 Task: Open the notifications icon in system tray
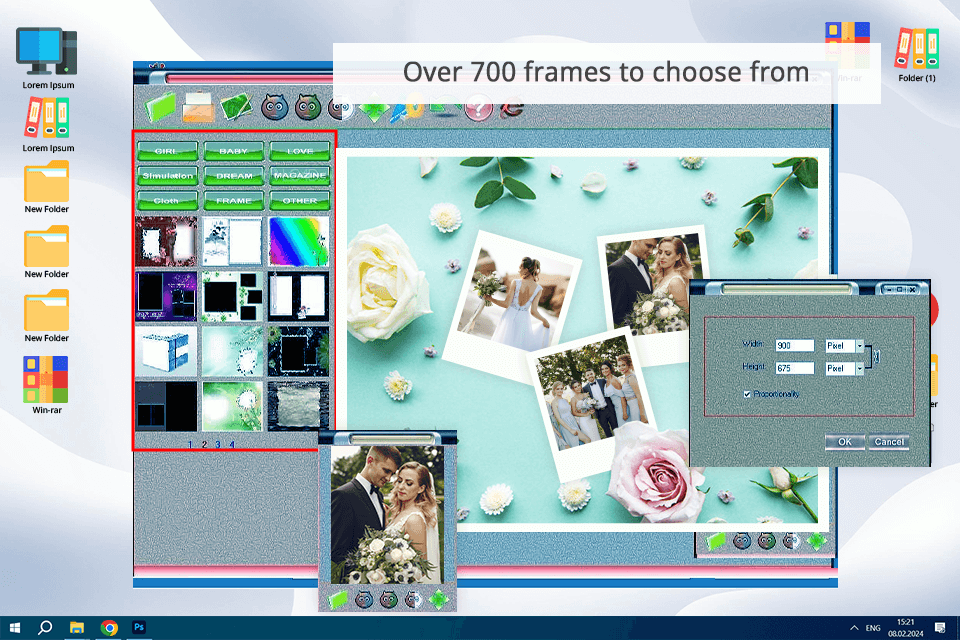point(940,628)
